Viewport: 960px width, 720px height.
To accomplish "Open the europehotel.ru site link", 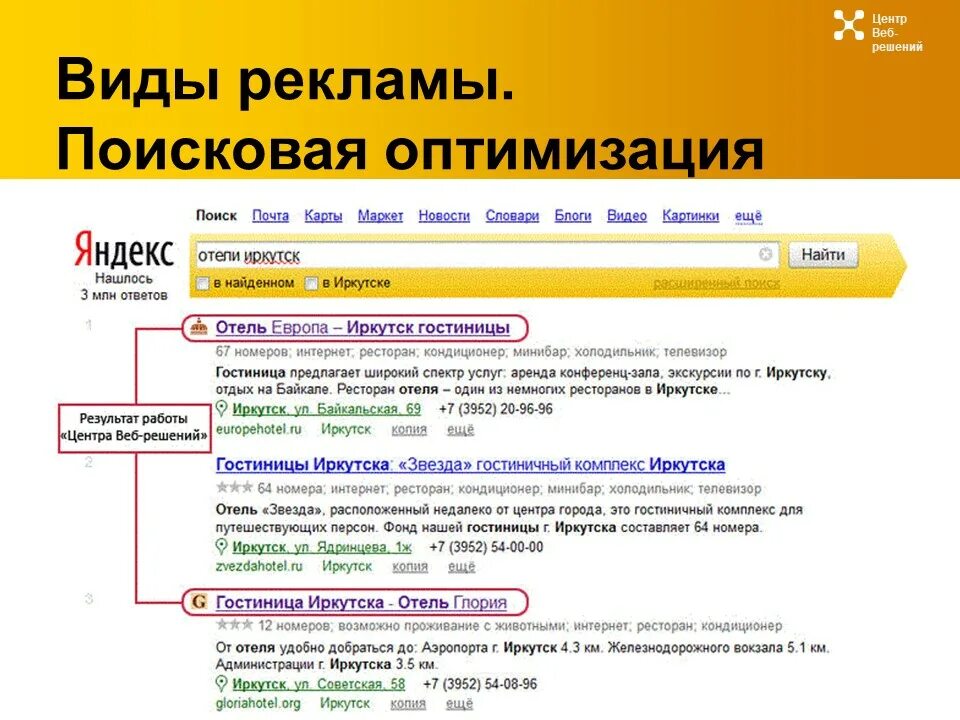I will [x=258, y=429].
